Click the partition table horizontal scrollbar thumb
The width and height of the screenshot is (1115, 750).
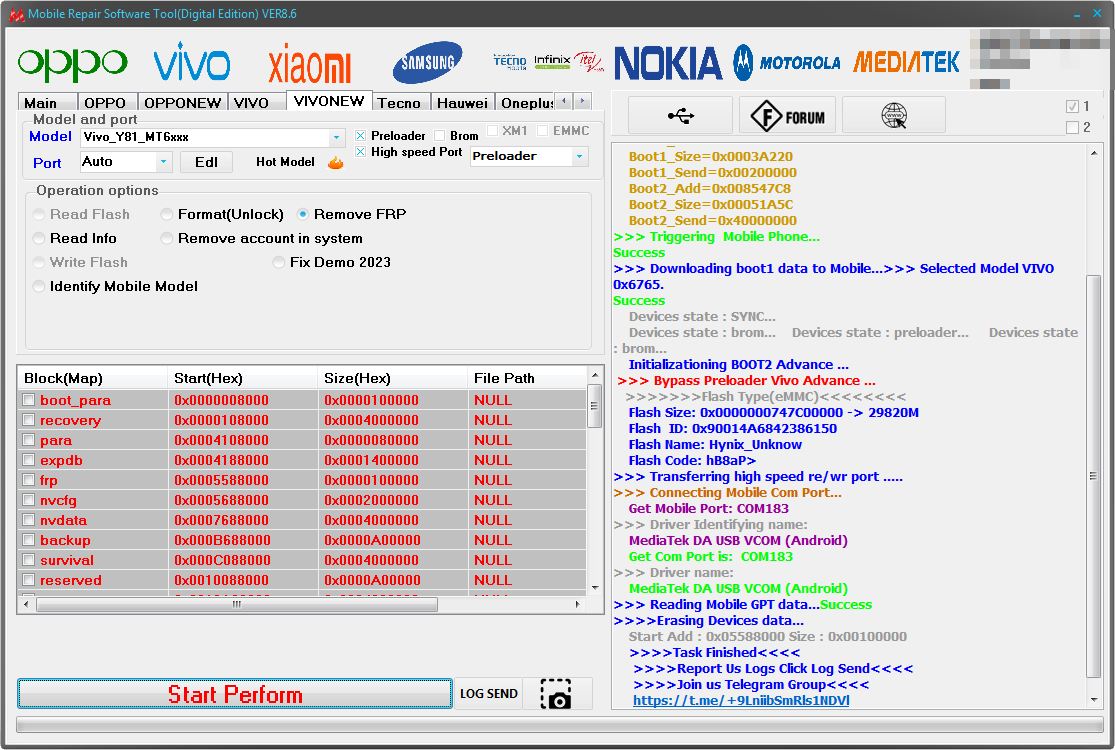[237, 604]
